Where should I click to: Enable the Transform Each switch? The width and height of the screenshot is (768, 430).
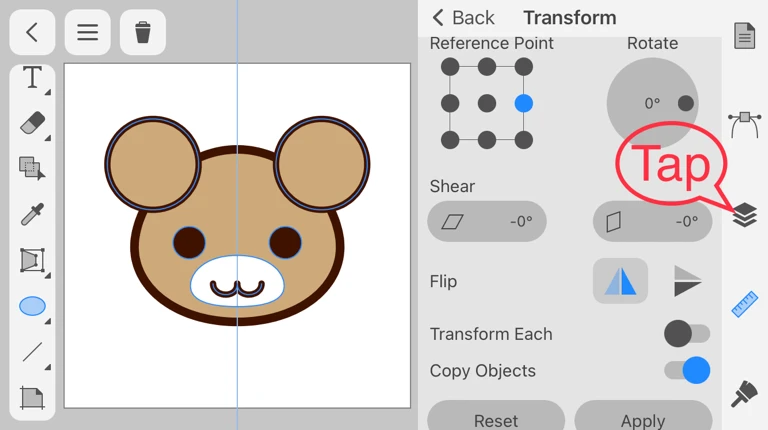[x=687, y=334]
